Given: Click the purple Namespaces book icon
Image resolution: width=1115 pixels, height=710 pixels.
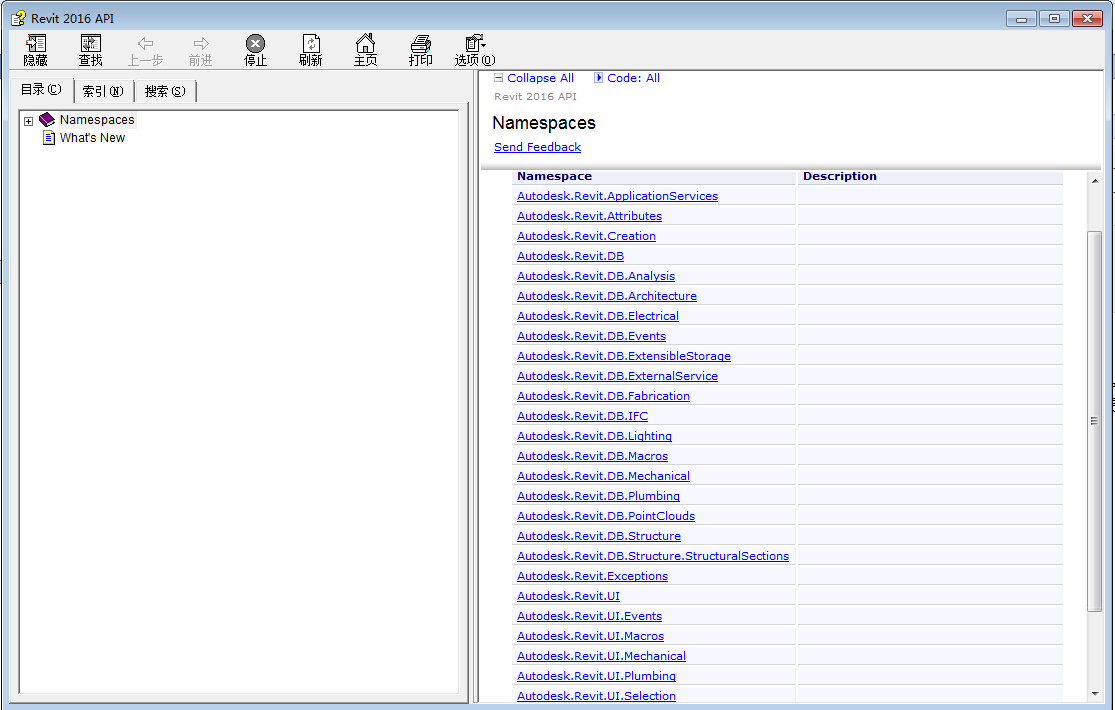Looking at the screenshot, I should 47,120.
